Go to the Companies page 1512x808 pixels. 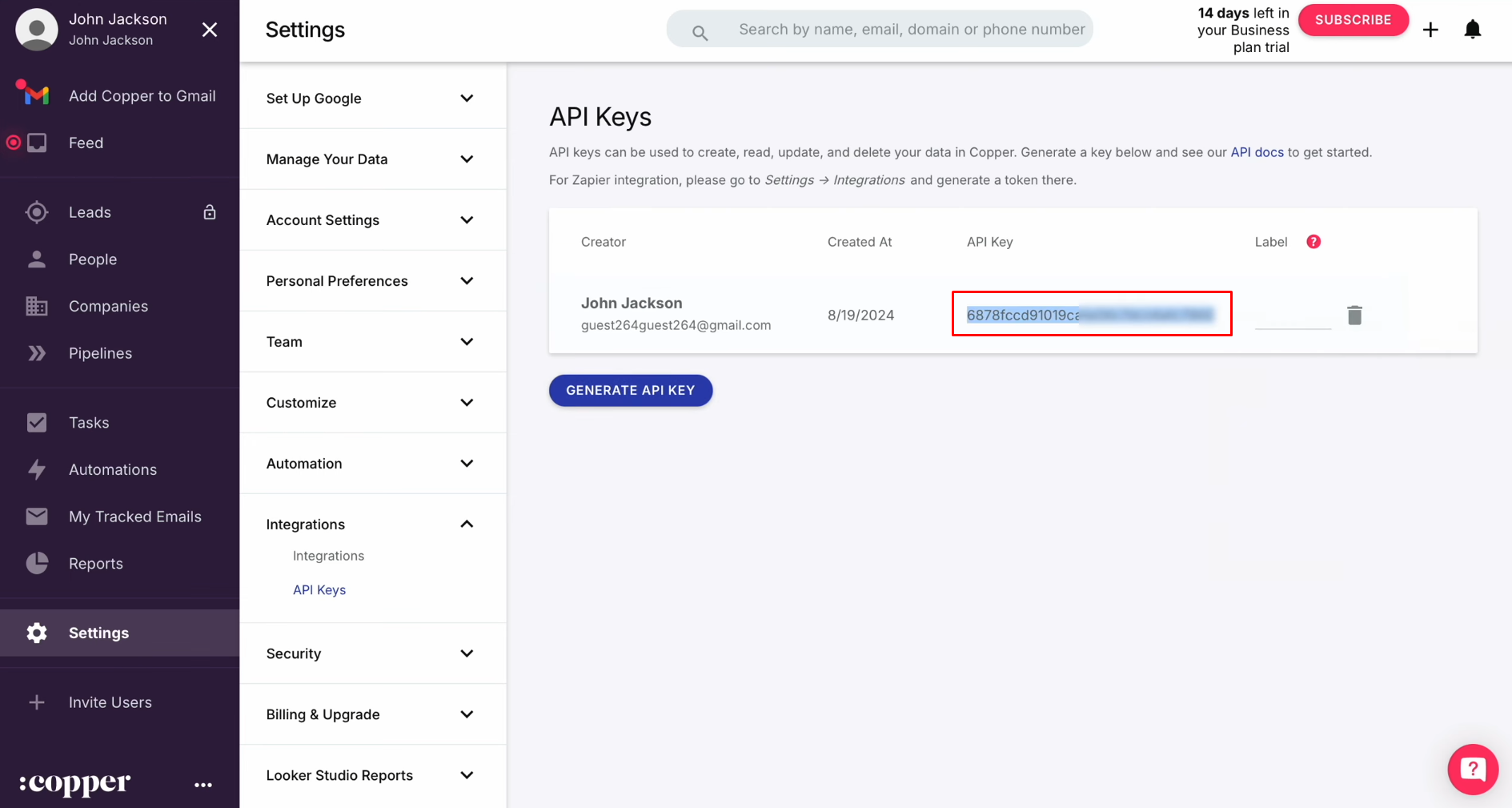(x=108, y=306)
